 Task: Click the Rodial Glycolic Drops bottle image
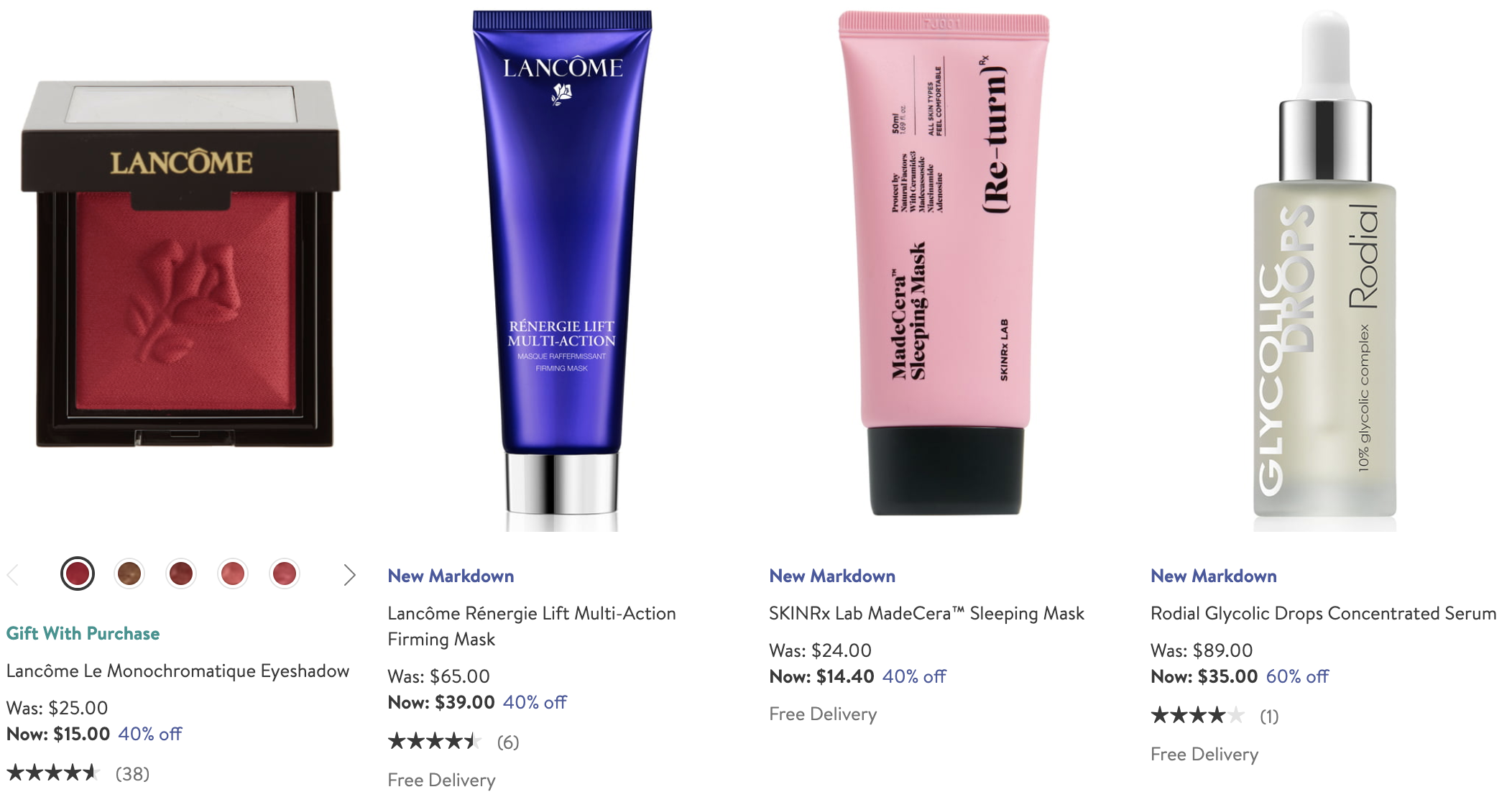pyautogui.click(x=1324, y=270)
